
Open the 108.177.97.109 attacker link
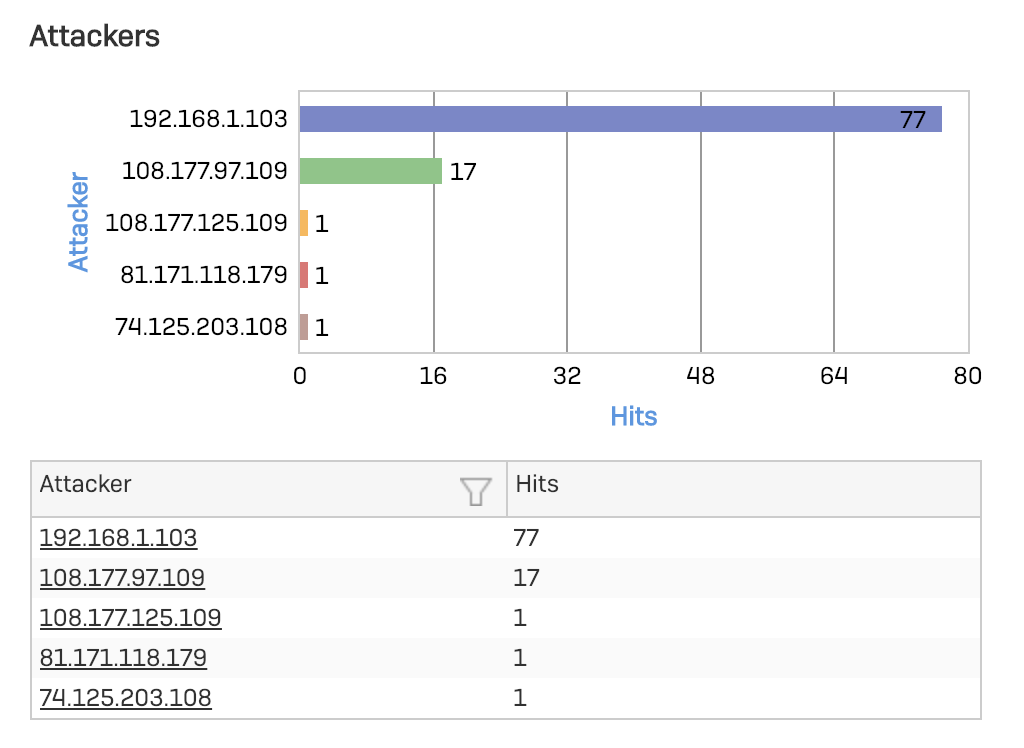tap(122, 578)
